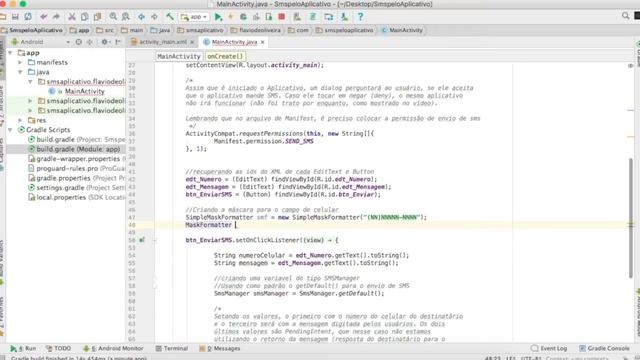The width and height of the screenshot is (640, 360).
Task: Click the Save All disk icon
Action: [15, 17]
